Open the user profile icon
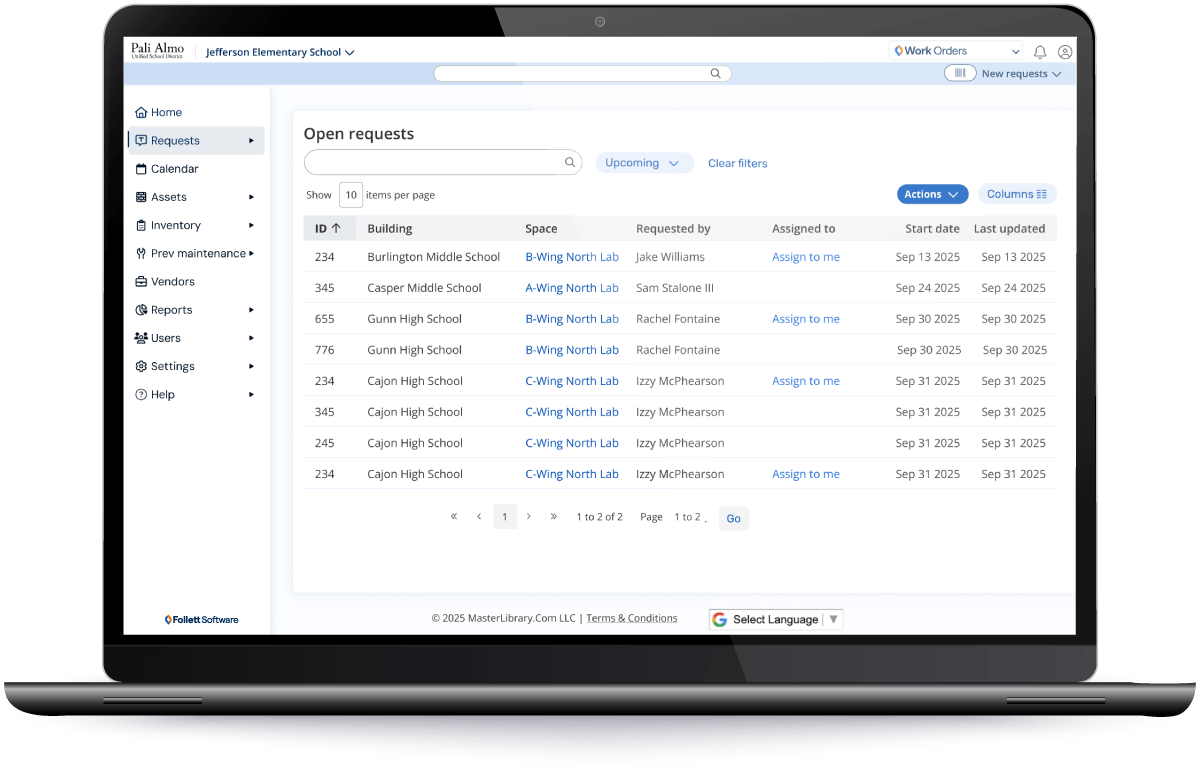 point(1065,52)
